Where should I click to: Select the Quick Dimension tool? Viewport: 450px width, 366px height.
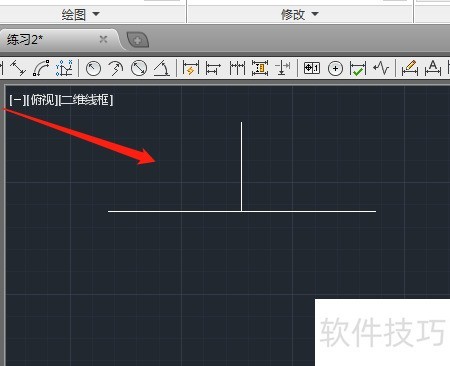coord(191,68)
